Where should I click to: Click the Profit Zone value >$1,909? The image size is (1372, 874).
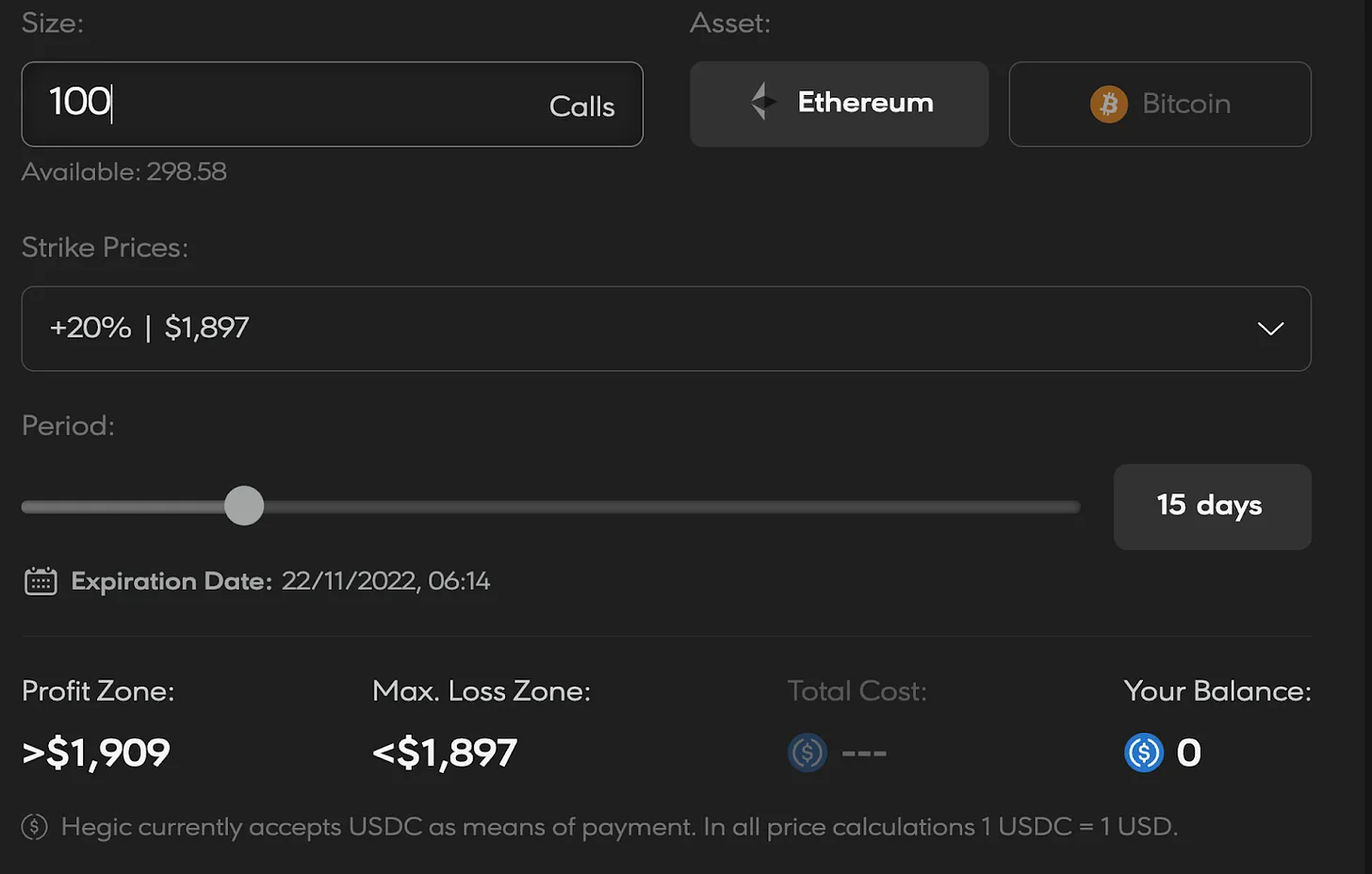coord(96,753)
